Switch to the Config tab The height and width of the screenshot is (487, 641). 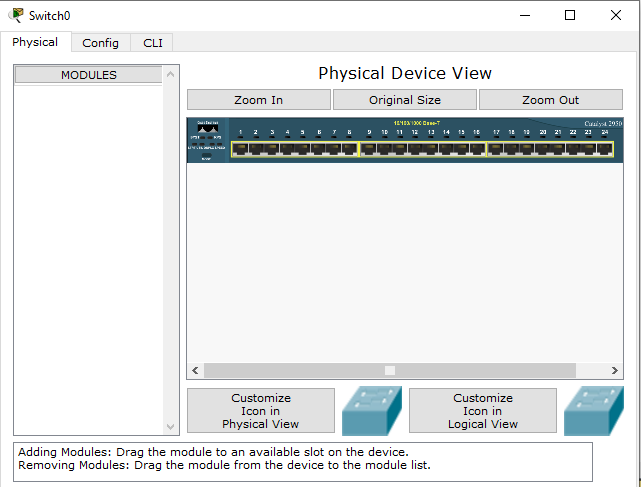[x=100, y=43]
